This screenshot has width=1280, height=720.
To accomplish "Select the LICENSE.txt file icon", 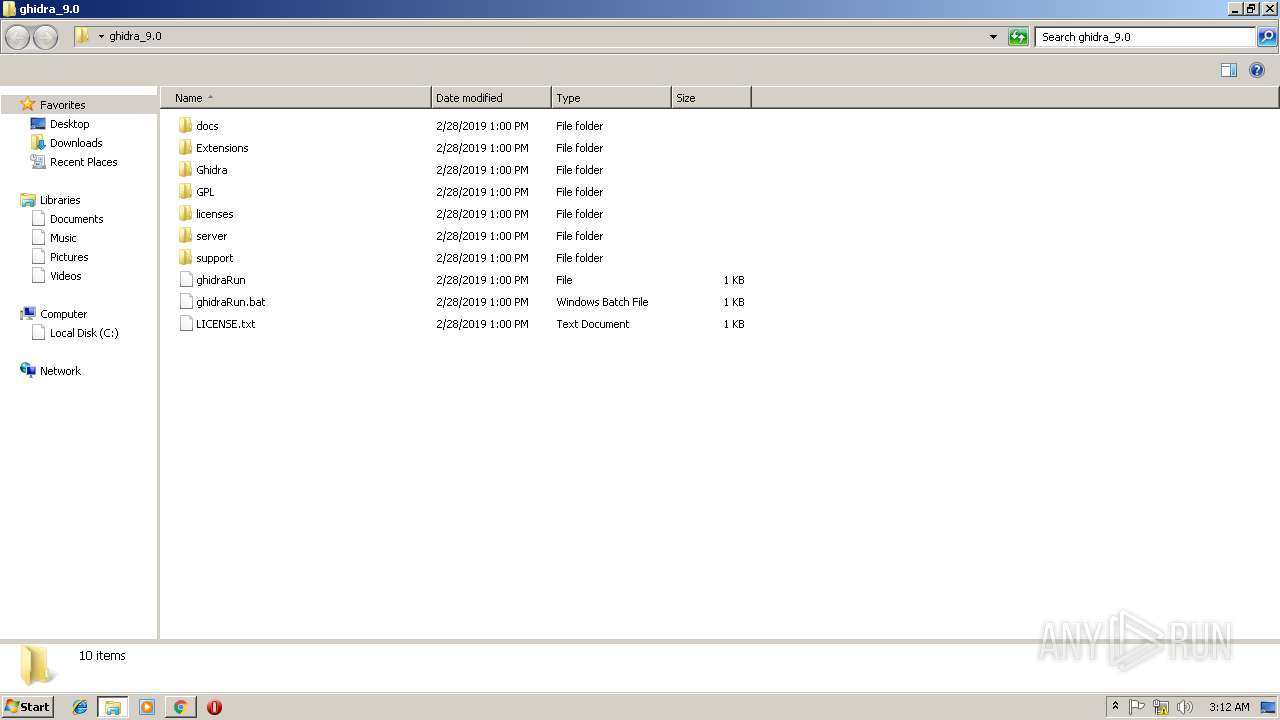I will pyautogui.click(x=185, y=324).
